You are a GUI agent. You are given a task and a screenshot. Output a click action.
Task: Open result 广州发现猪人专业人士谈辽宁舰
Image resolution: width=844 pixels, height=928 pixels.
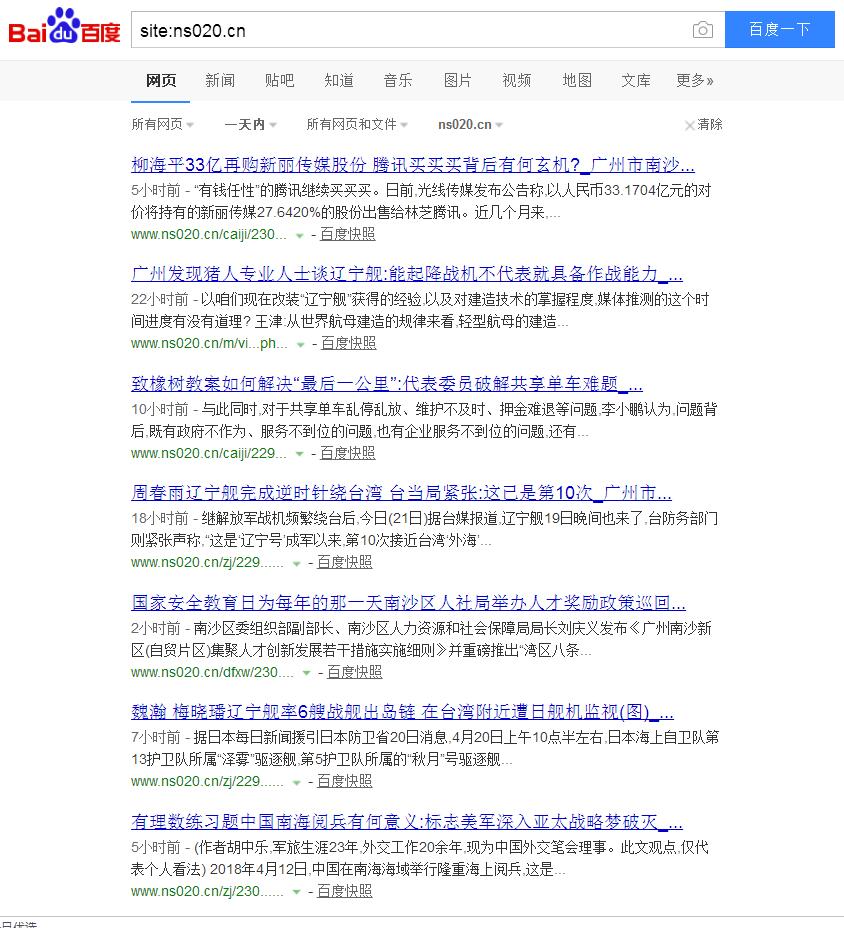pos(407,273)
